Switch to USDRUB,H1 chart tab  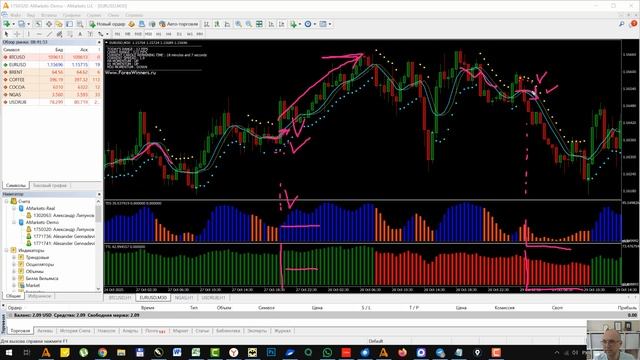pyautogui.click(x=213, y=298)
